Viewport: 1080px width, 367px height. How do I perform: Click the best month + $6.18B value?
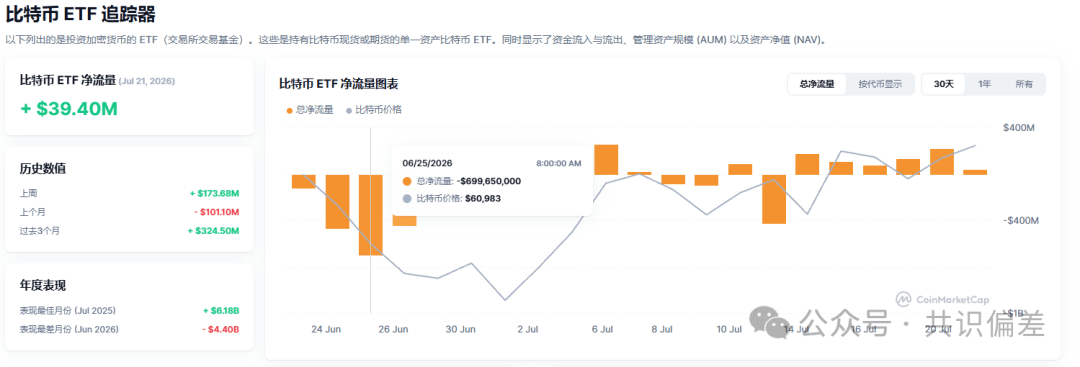(221, 311)
